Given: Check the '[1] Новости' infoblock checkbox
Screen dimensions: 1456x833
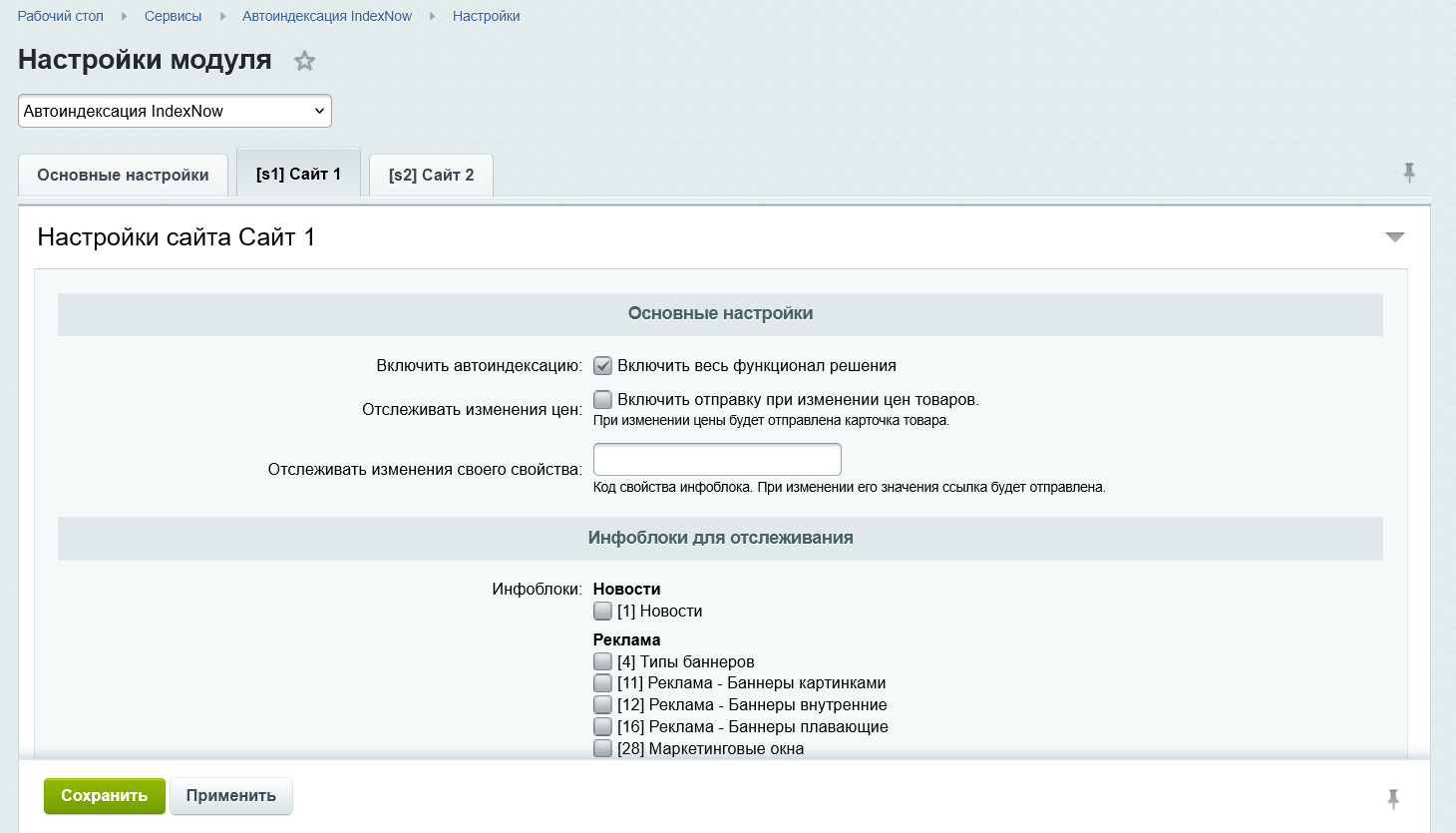Looking at the screenshot, I should (602, 610).
